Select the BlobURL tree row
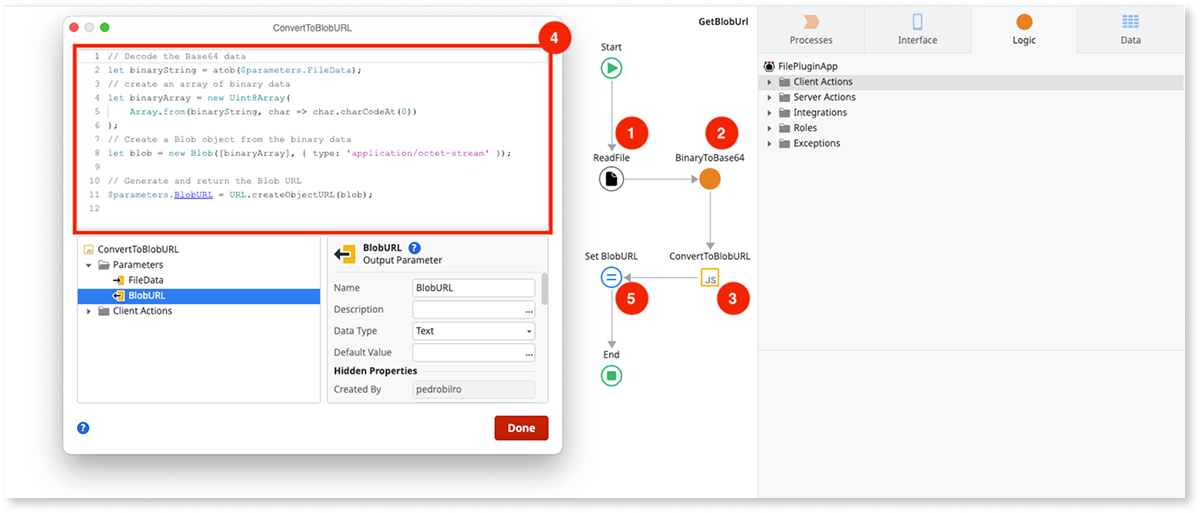Viewport: 1200px width, 513px height. 198,296
